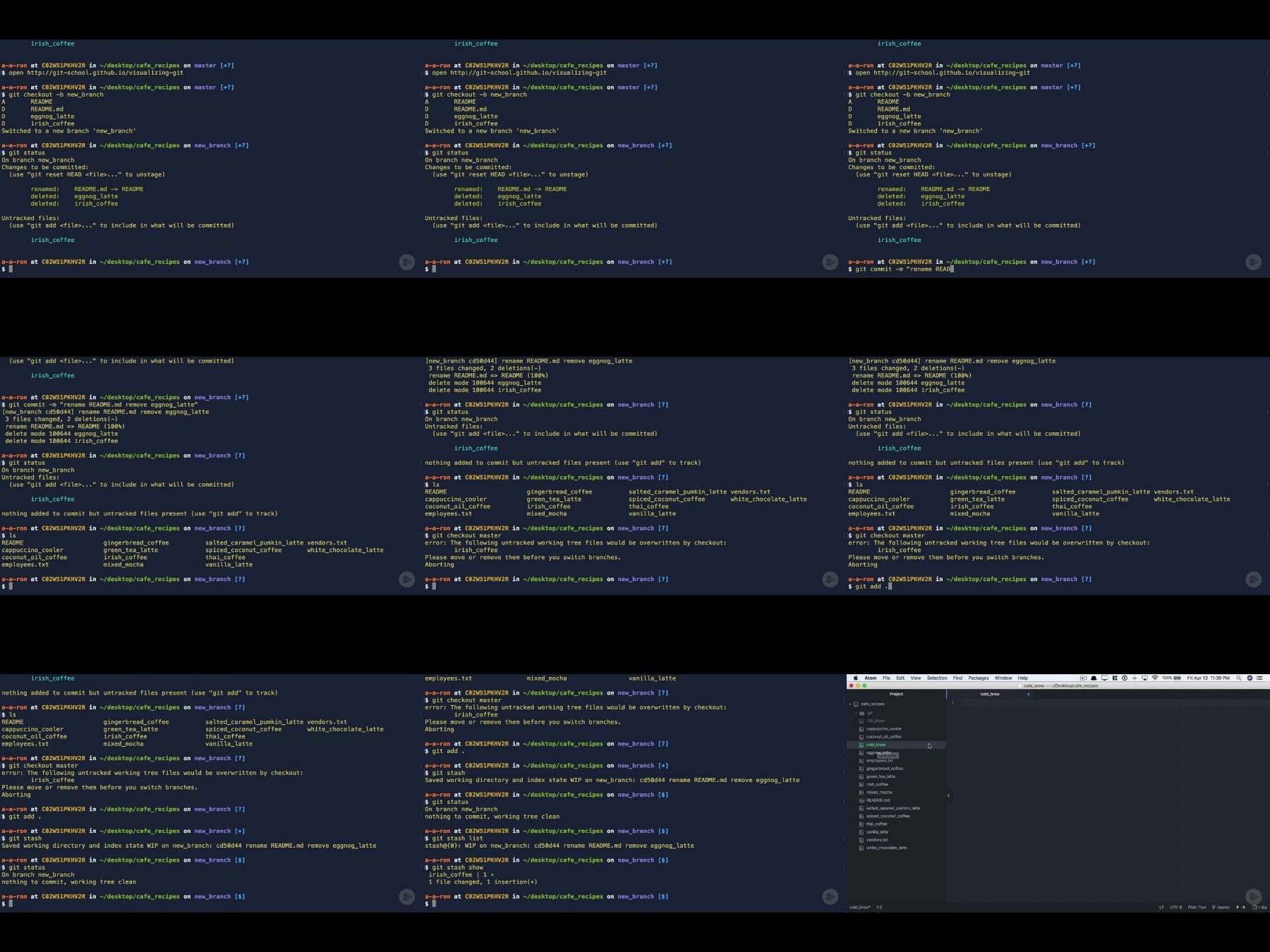1270x952 pixels.
Task: Open Notification Center list icon in menu bar
Action: [x=1259, y=678]
